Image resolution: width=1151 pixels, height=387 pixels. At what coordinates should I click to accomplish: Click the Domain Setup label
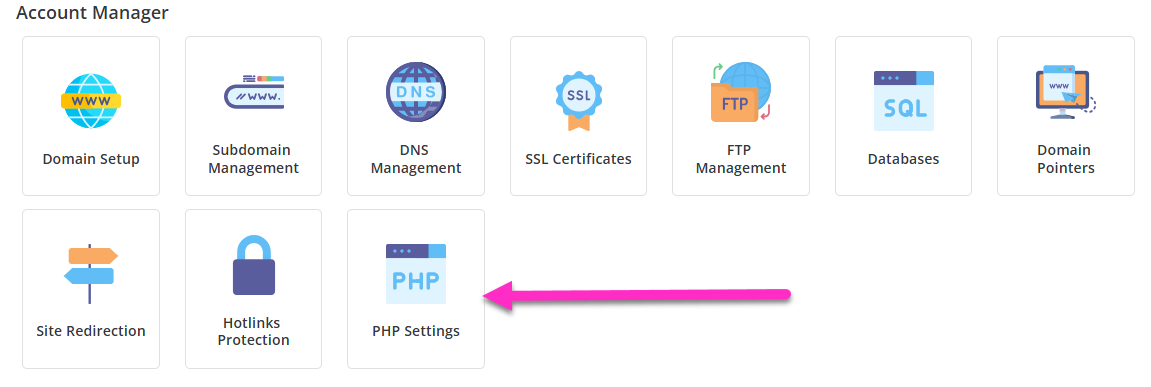point(91,159)
